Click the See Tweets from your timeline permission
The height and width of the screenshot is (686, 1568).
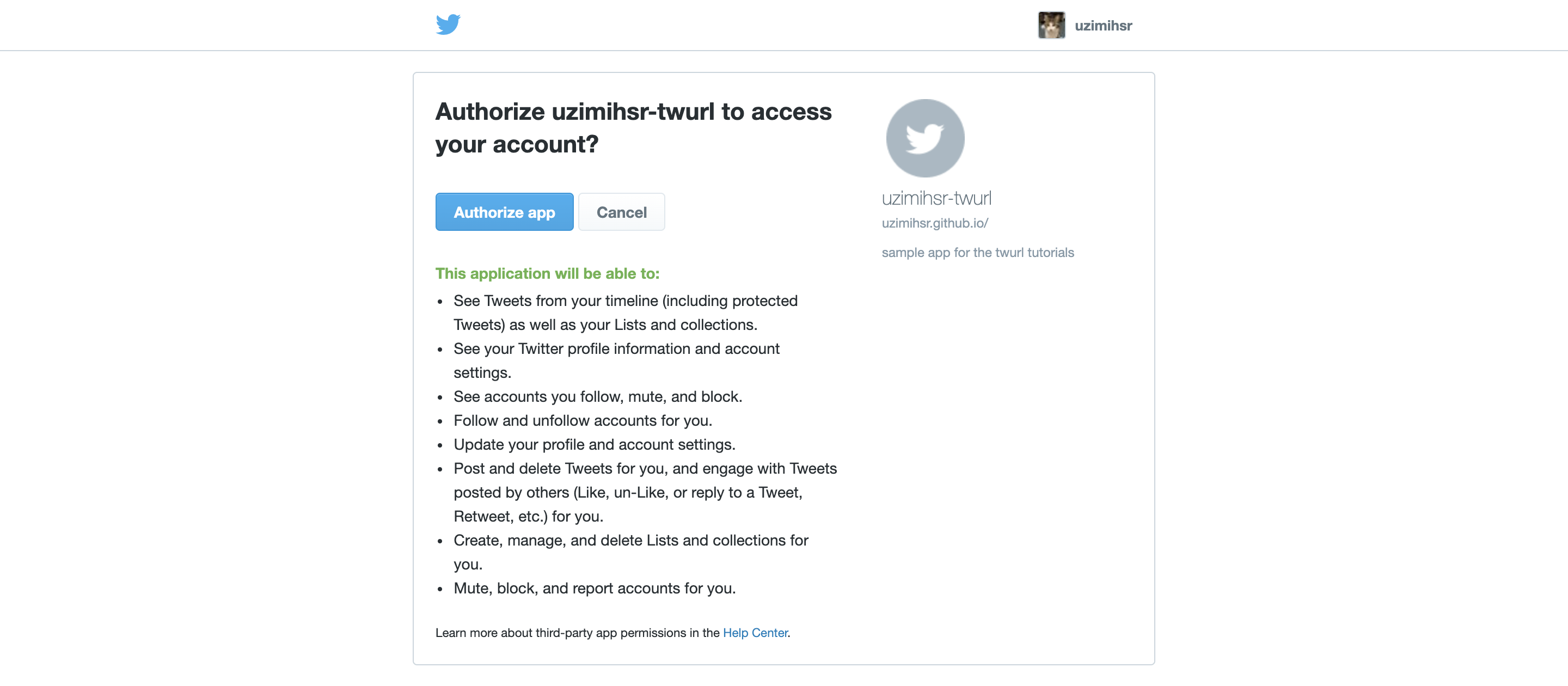(625, 313)
